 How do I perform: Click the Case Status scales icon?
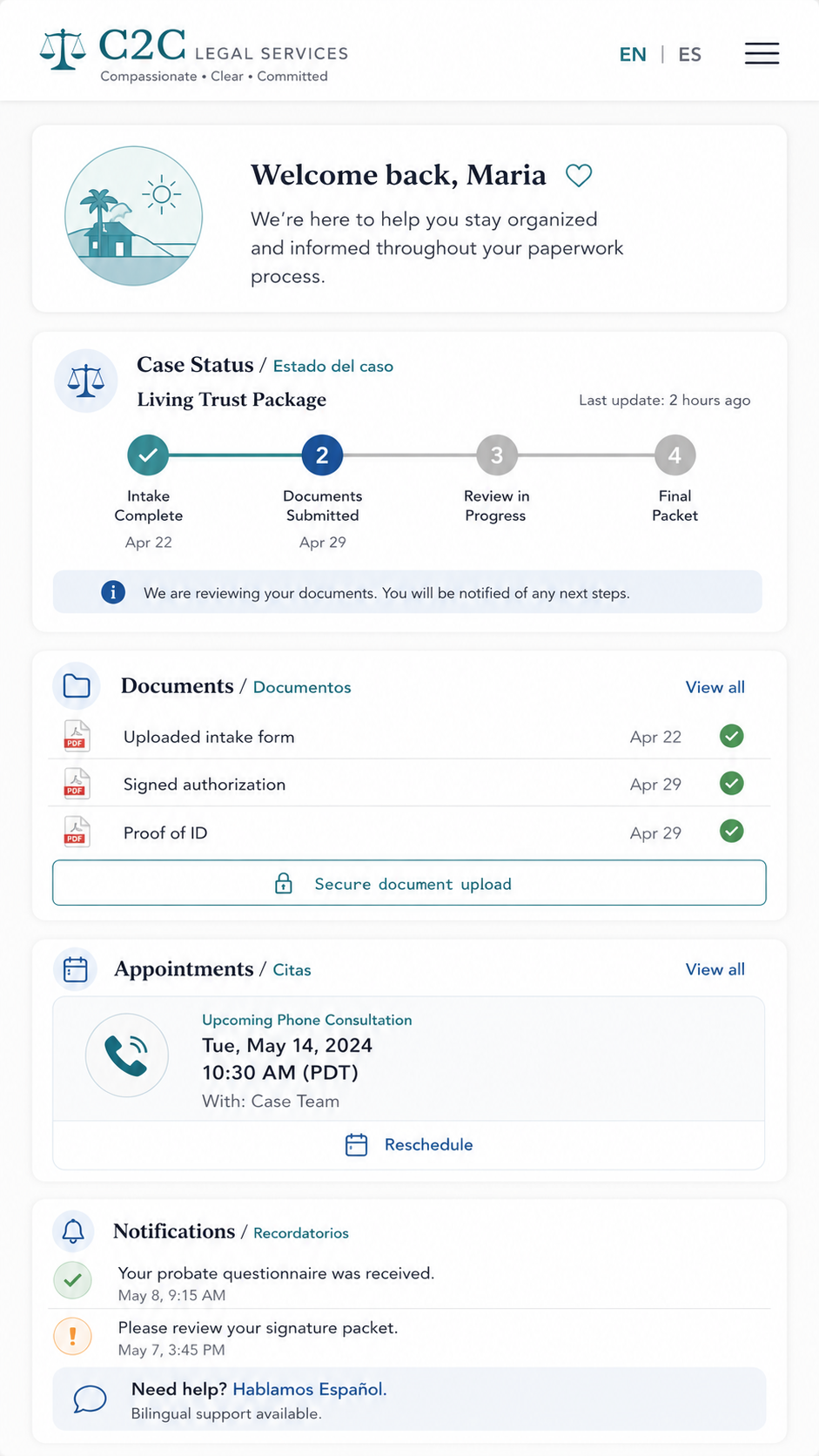pos(85,381)
